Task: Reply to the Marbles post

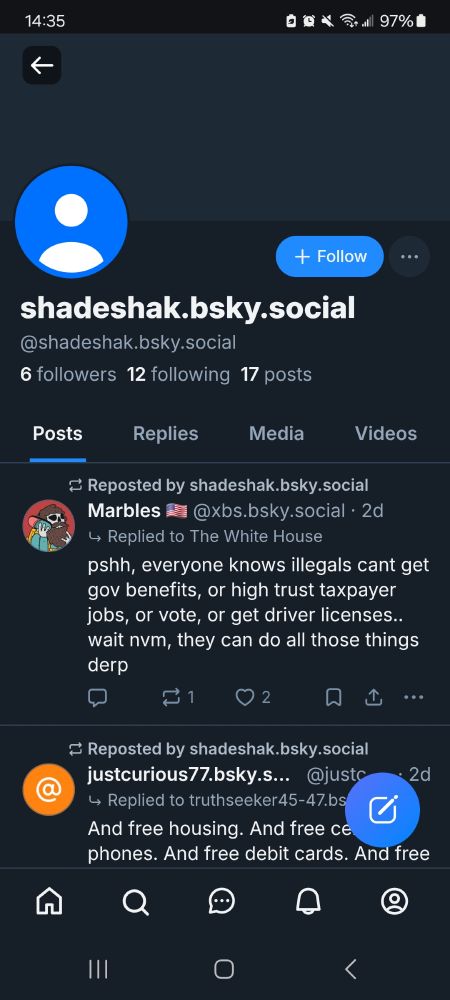Action: tap(97, 697)
